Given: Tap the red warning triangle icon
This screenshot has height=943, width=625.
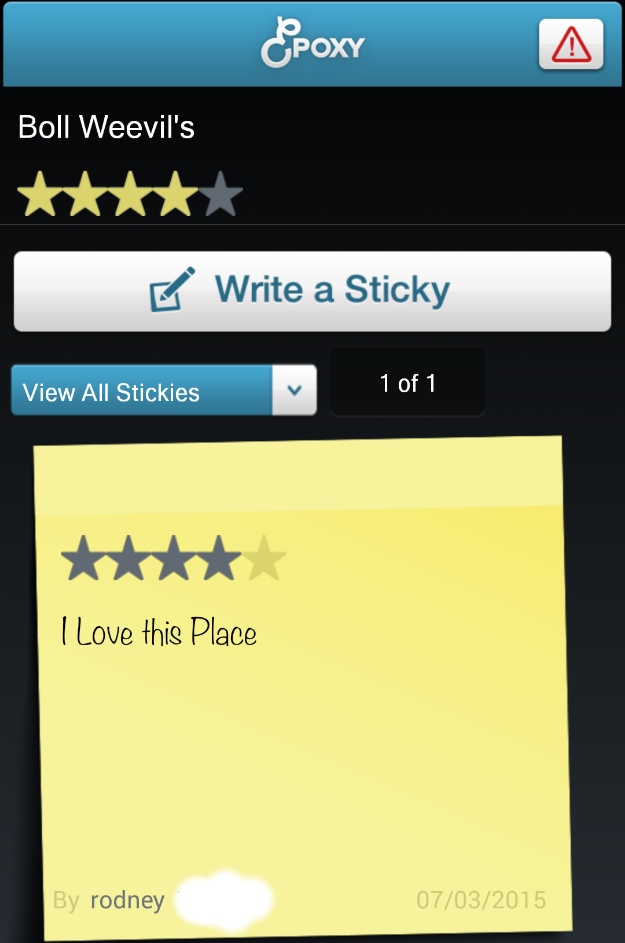Looking at the screenshot, I should (x=571, y=44).
